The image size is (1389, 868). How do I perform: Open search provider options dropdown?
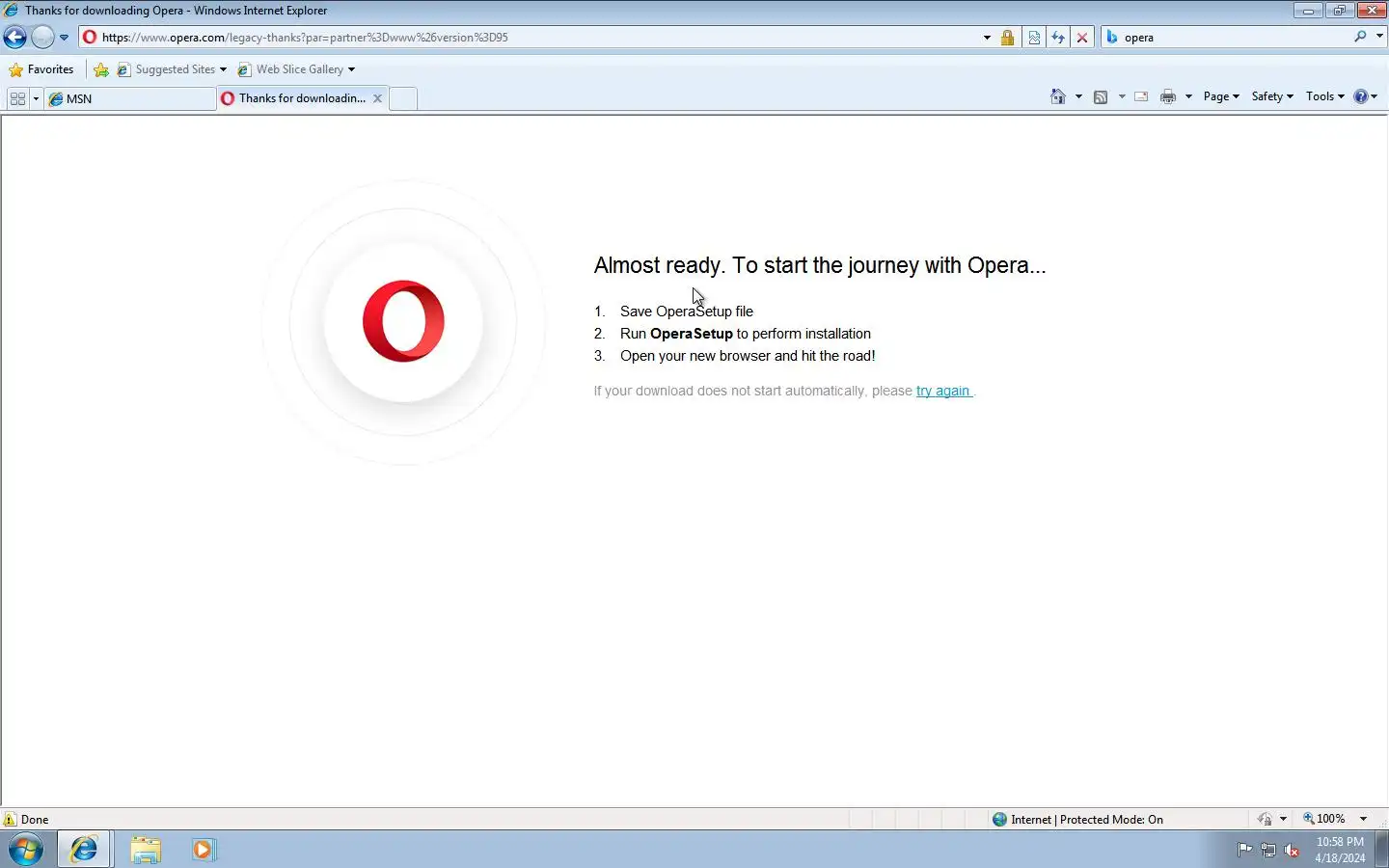[x=1379, y=37]
